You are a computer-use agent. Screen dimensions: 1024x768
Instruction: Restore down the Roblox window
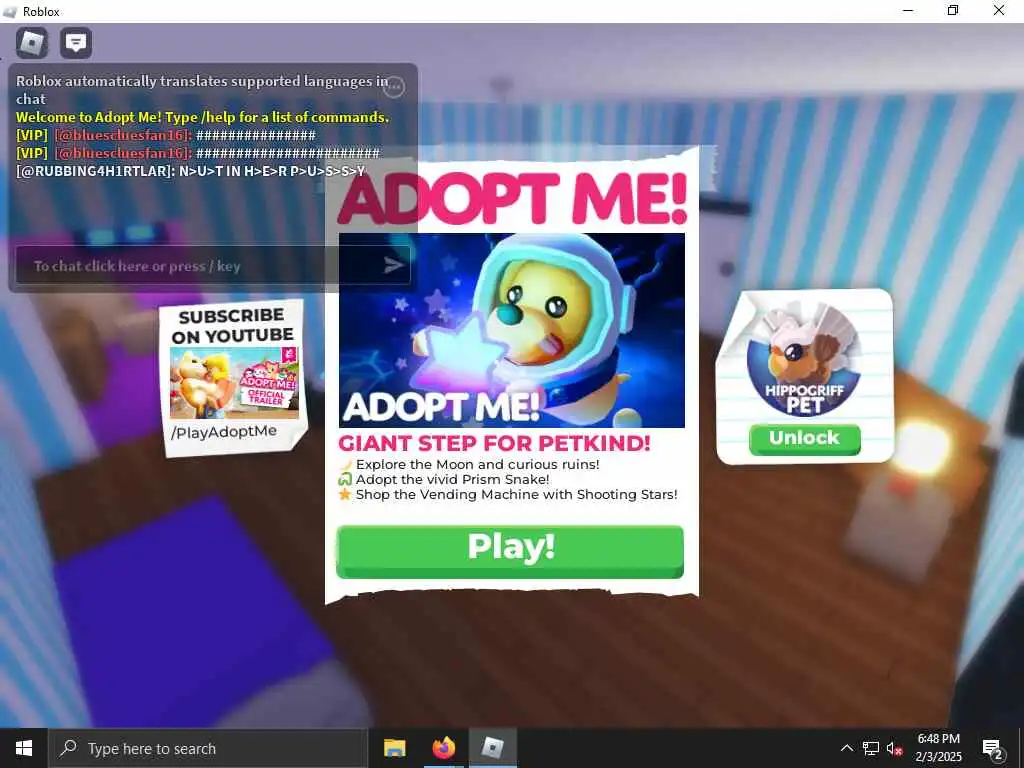[x=953, y=11]
